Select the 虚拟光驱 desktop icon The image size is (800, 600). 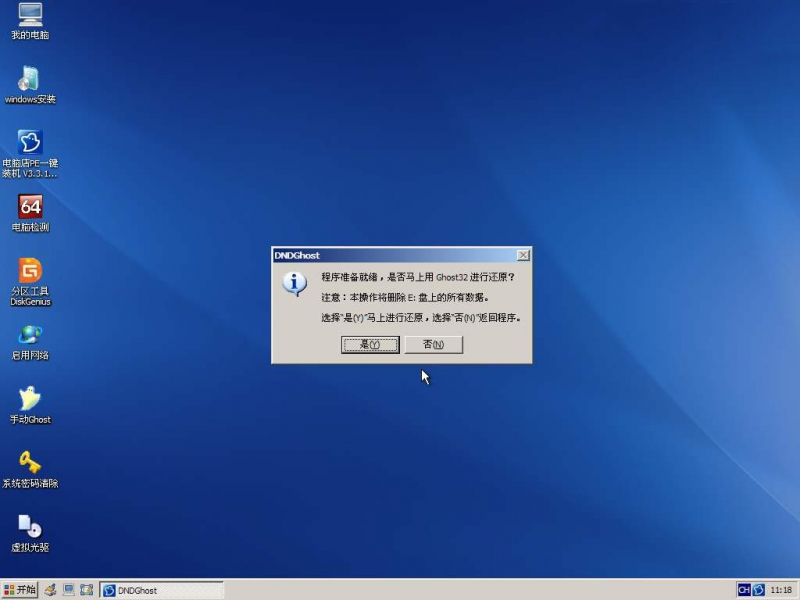coord(30,534)
